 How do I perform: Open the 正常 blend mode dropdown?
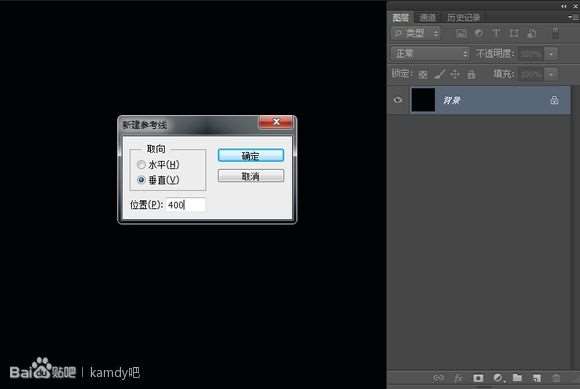click(430, 54)
